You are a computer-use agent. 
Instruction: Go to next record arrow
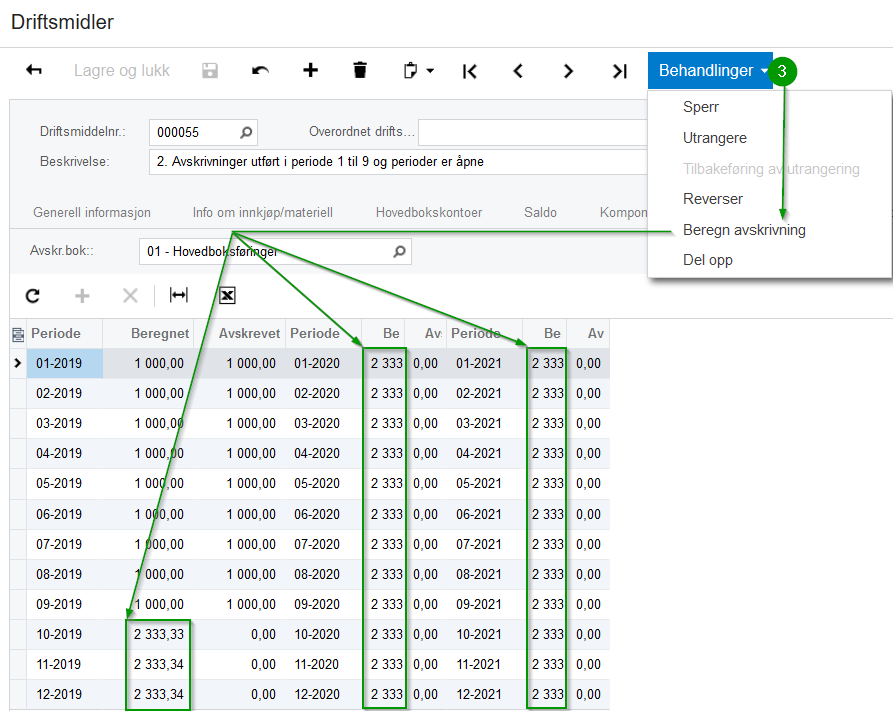(568, 71)
